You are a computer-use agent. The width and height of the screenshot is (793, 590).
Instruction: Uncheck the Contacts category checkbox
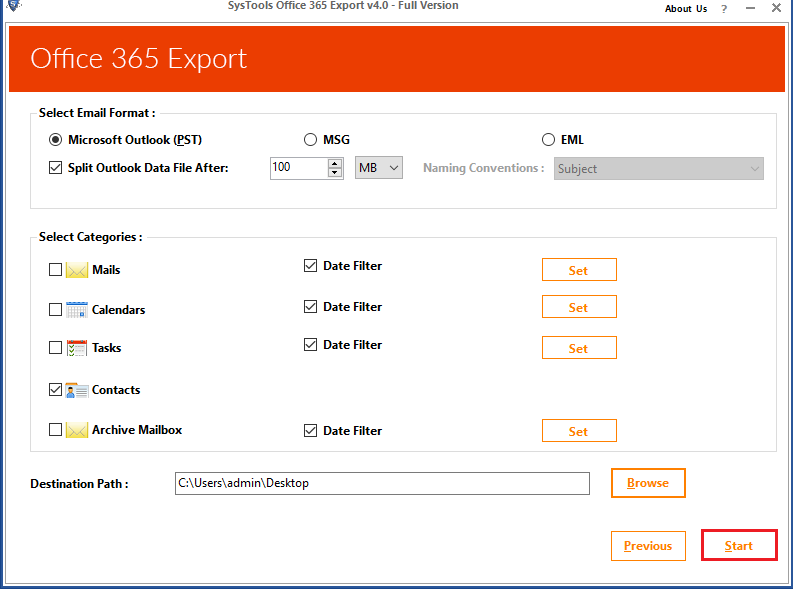55,390
